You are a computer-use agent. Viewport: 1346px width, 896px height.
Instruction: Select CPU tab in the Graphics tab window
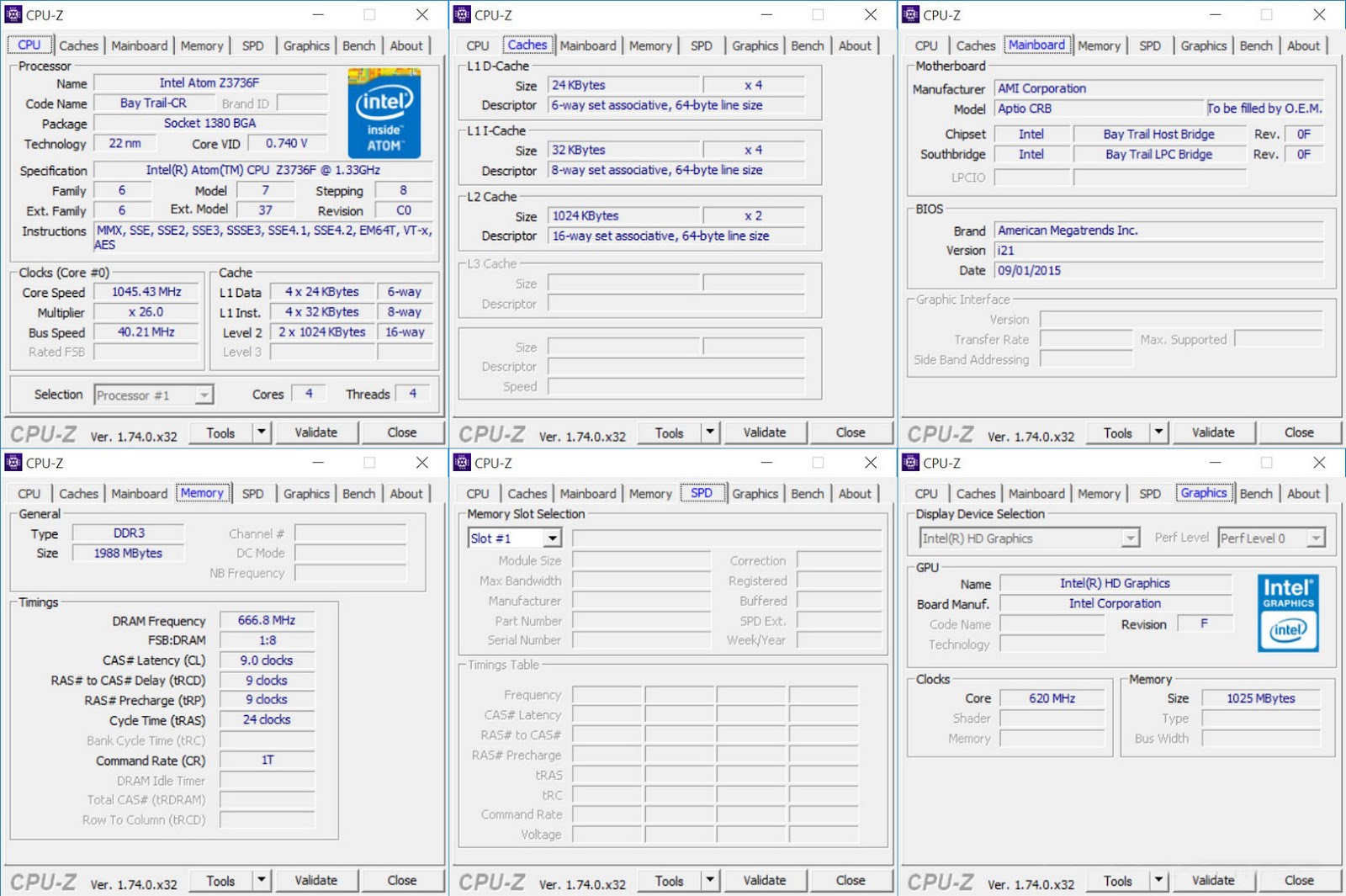click(x=926, y=493)
